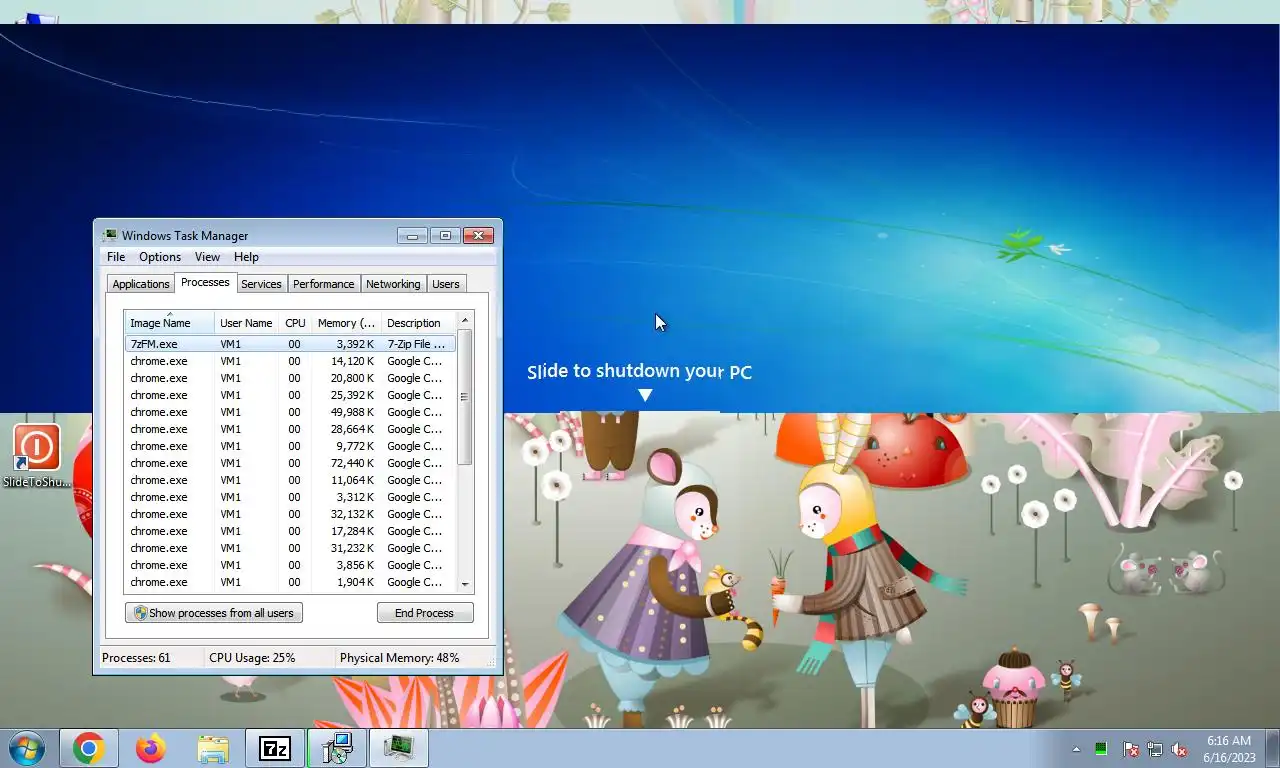Screen dimensions: 1280x768
Task: Switch to the Users tab
Action: point(445,284)
